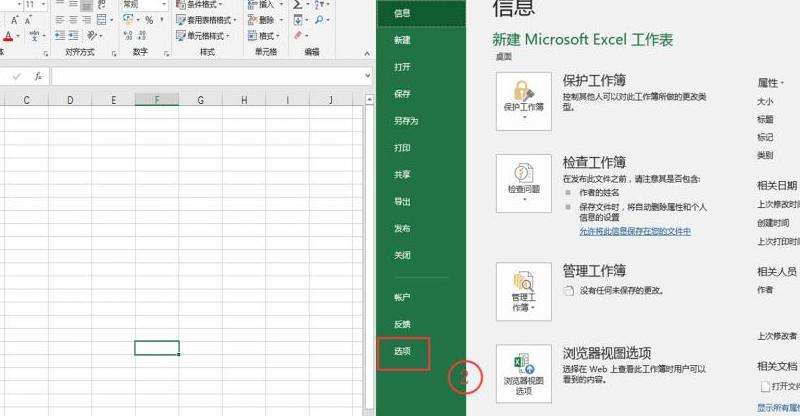Open the 数字 dialog launcher
The height and width of the screenshot is (416, 800).
[x=166, y=54]
